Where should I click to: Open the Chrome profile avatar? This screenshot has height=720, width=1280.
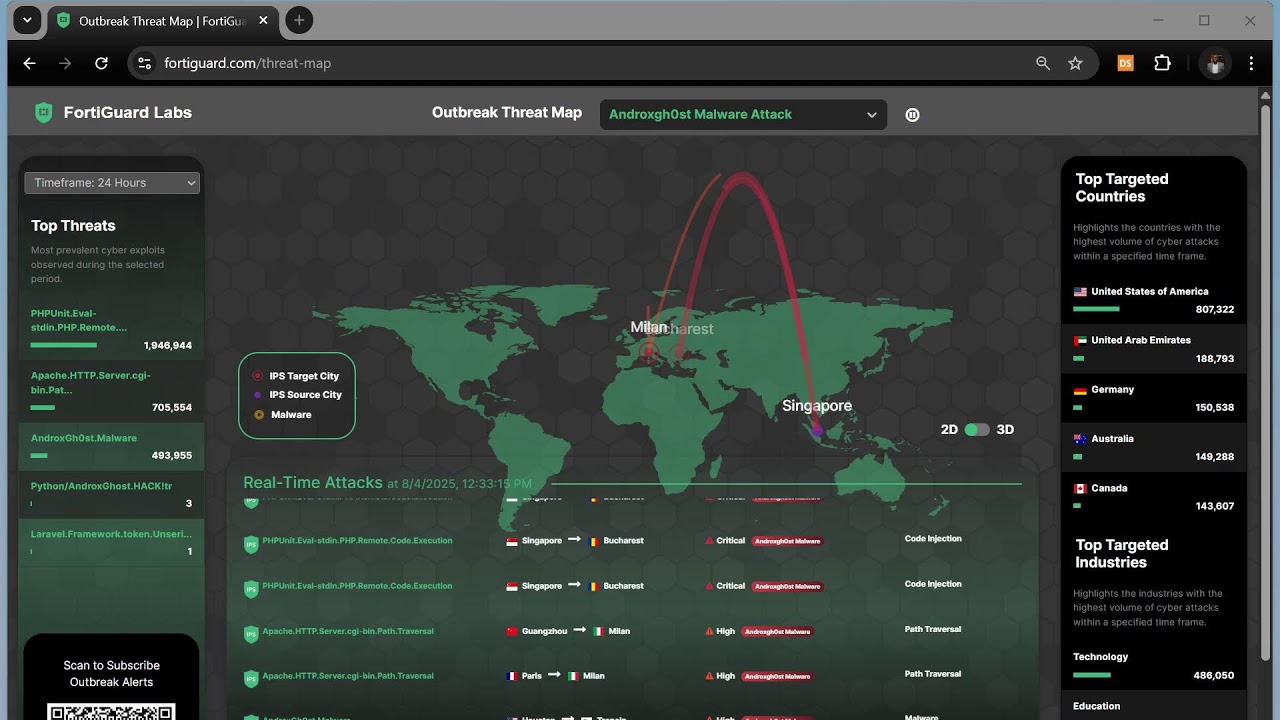pyautogui.click(x=1215, y=63)
